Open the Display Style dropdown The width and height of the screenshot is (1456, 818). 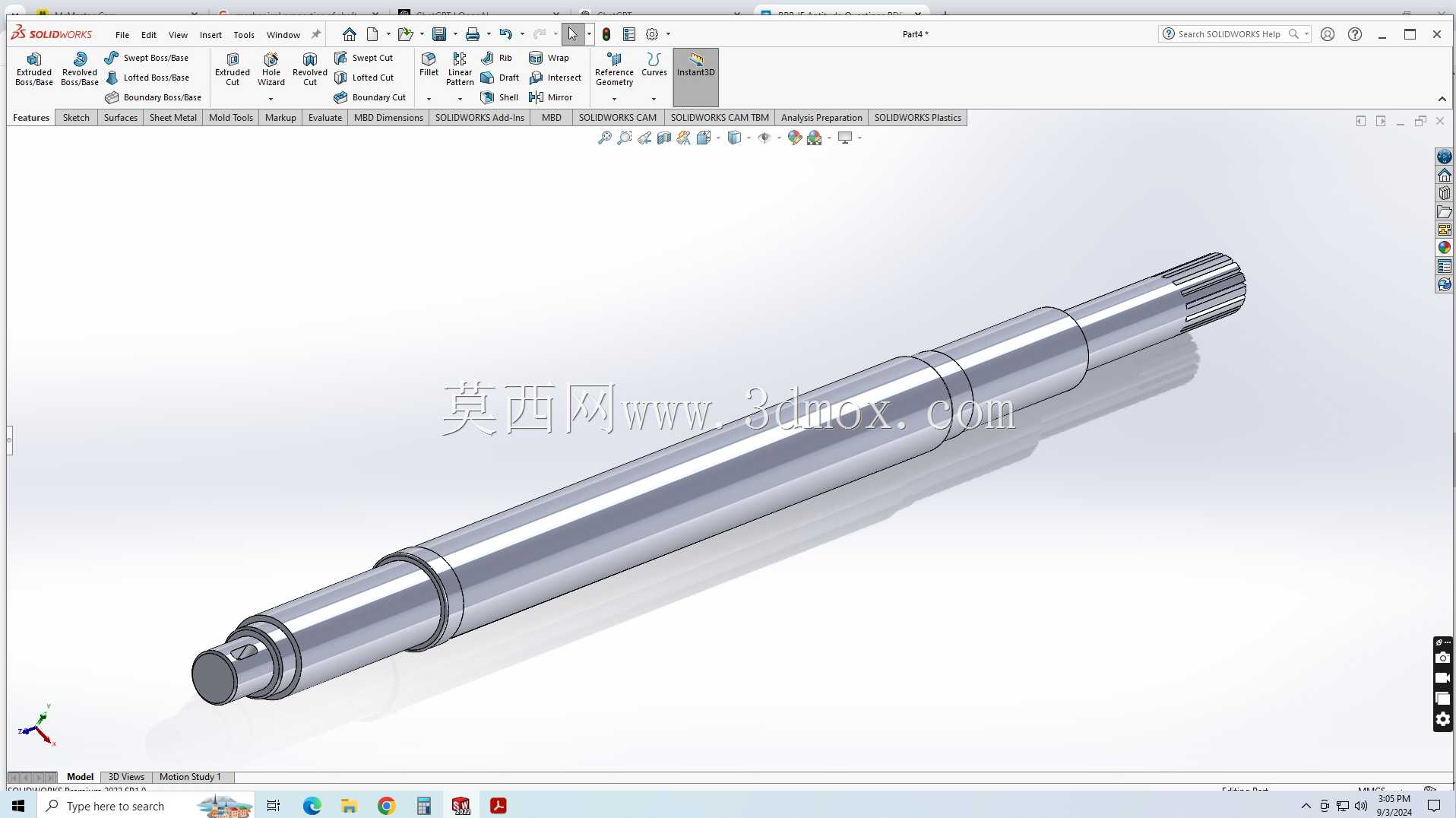point(749,138)
